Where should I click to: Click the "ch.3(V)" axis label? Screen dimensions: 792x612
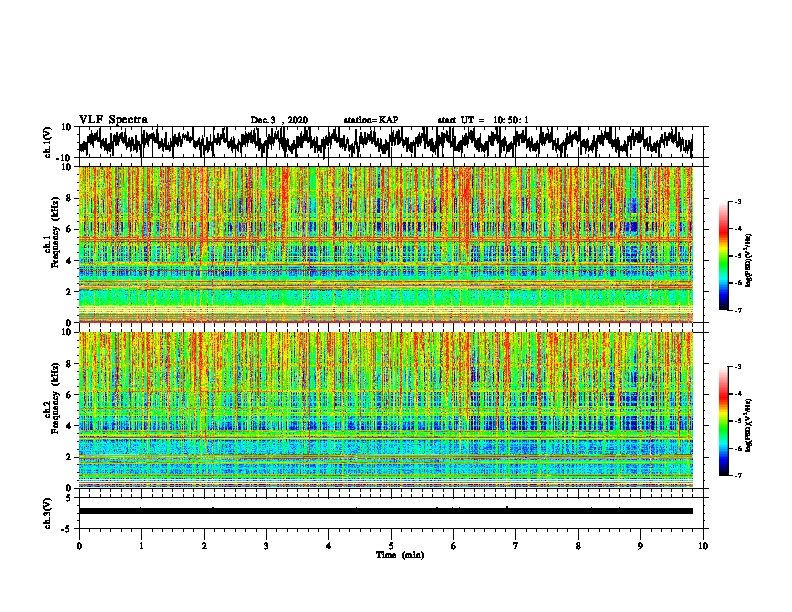point(49,513)
